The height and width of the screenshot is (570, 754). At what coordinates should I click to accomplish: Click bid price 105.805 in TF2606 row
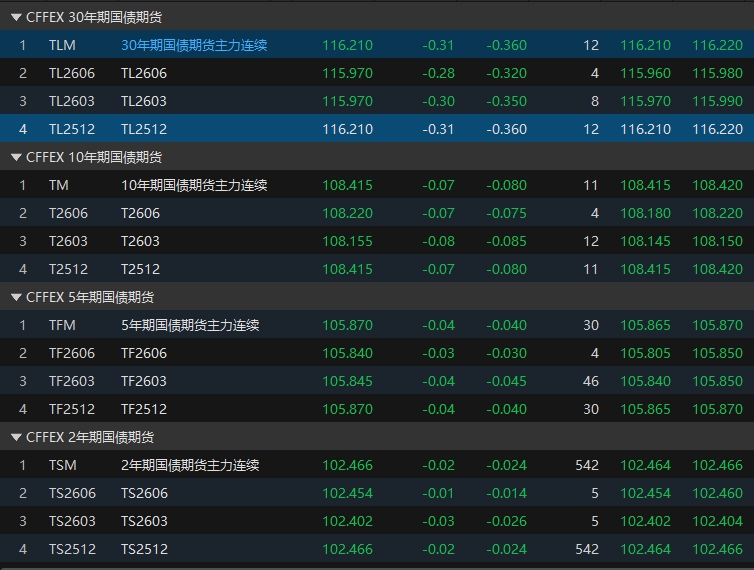[x=645, y=353]
